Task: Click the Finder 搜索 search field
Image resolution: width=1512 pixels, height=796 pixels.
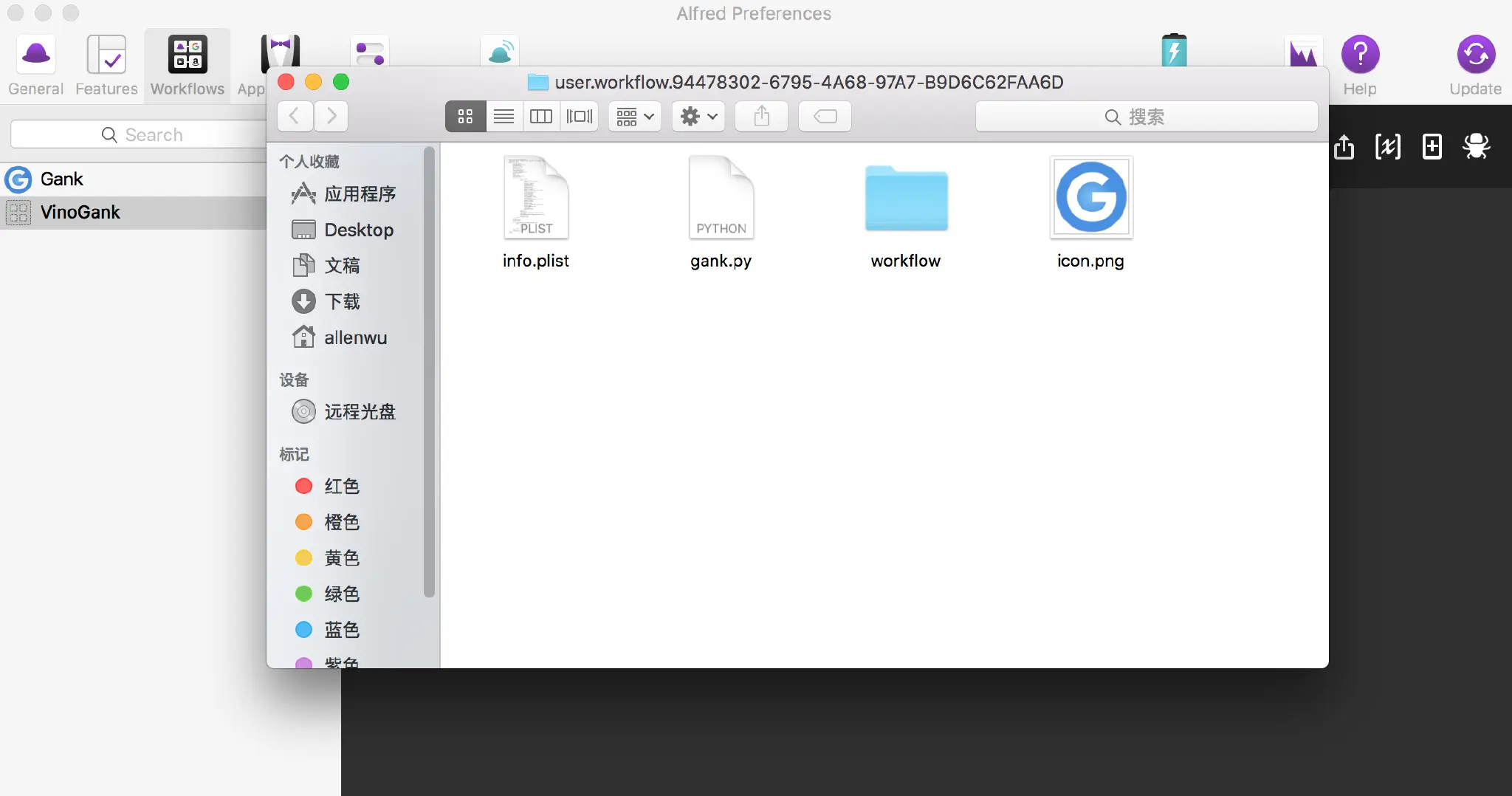Action: point(1147,116)
